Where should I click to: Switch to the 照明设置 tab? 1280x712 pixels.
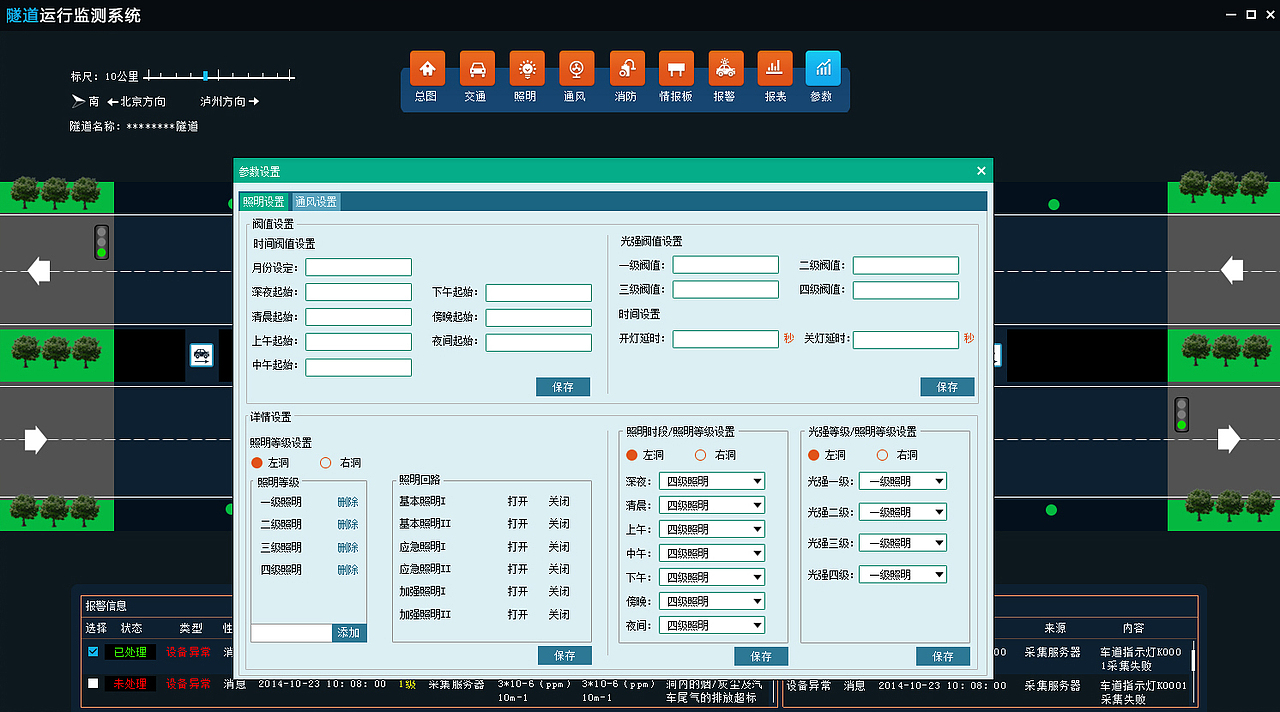point(264,202)
